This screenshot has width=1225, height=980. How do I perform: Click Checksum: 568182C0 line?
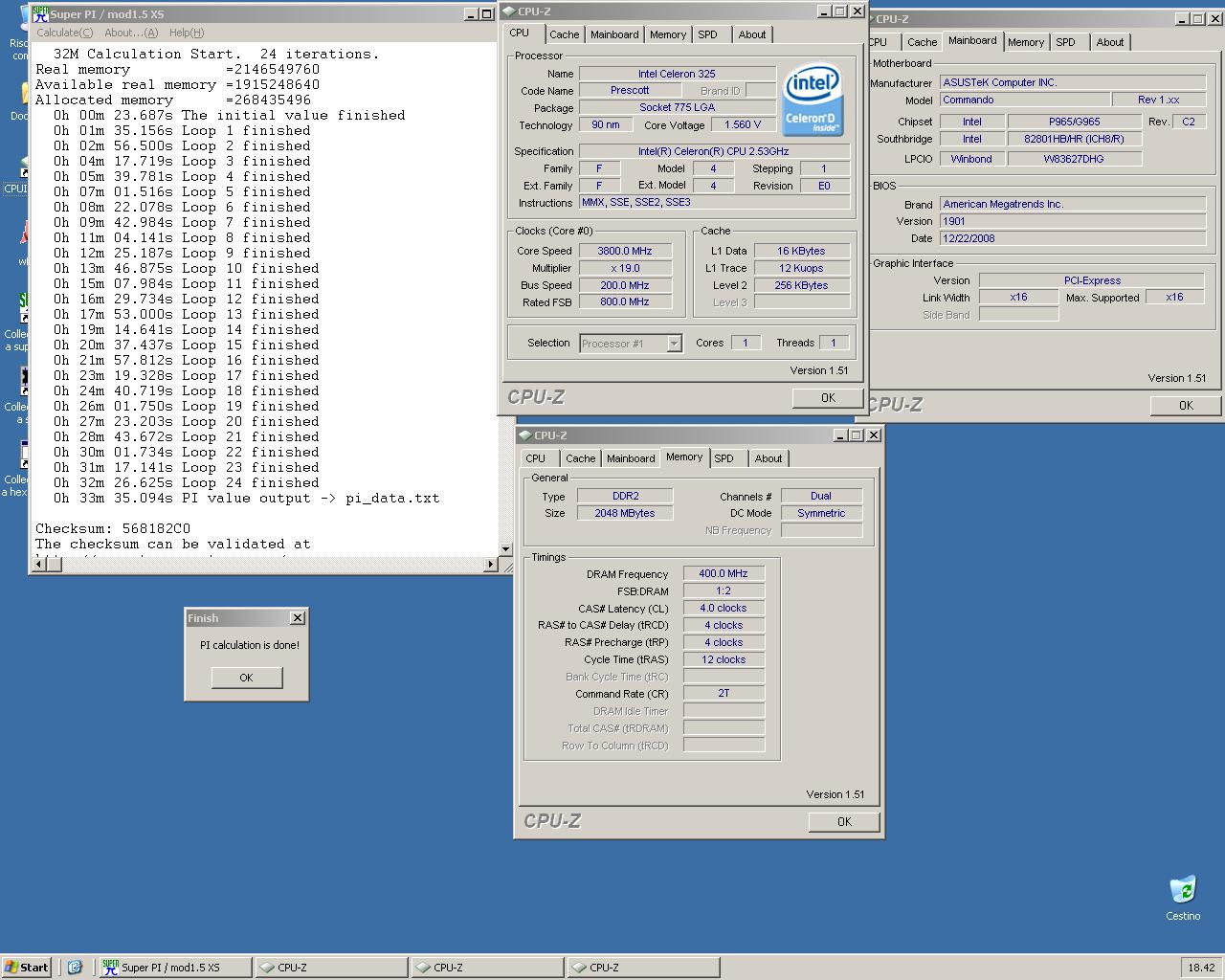113,528
